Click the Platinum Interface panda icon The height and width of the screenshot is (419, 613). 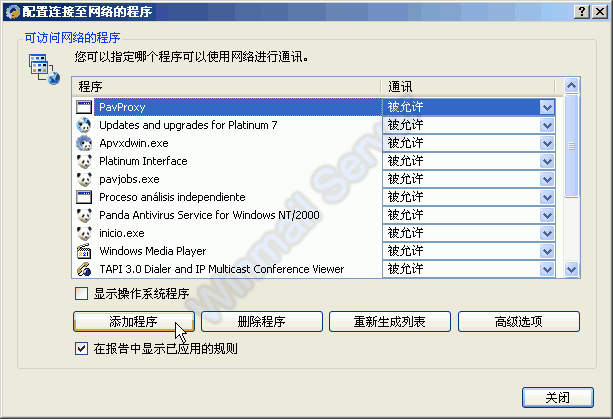tap(84, 161)
